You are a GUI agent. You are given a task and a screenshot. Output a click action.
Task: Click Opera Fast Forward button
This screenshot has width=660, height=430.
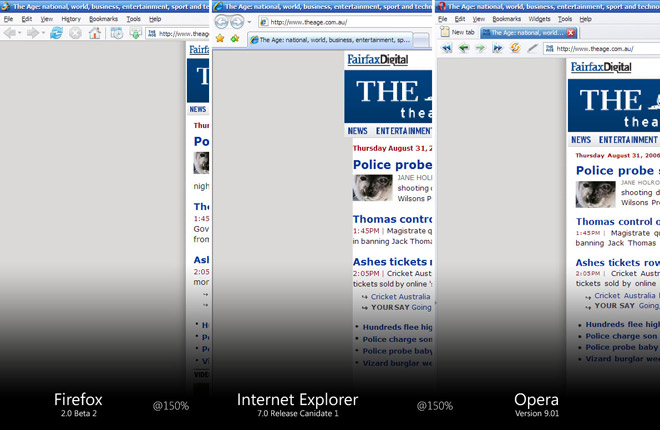pos(498,48)
